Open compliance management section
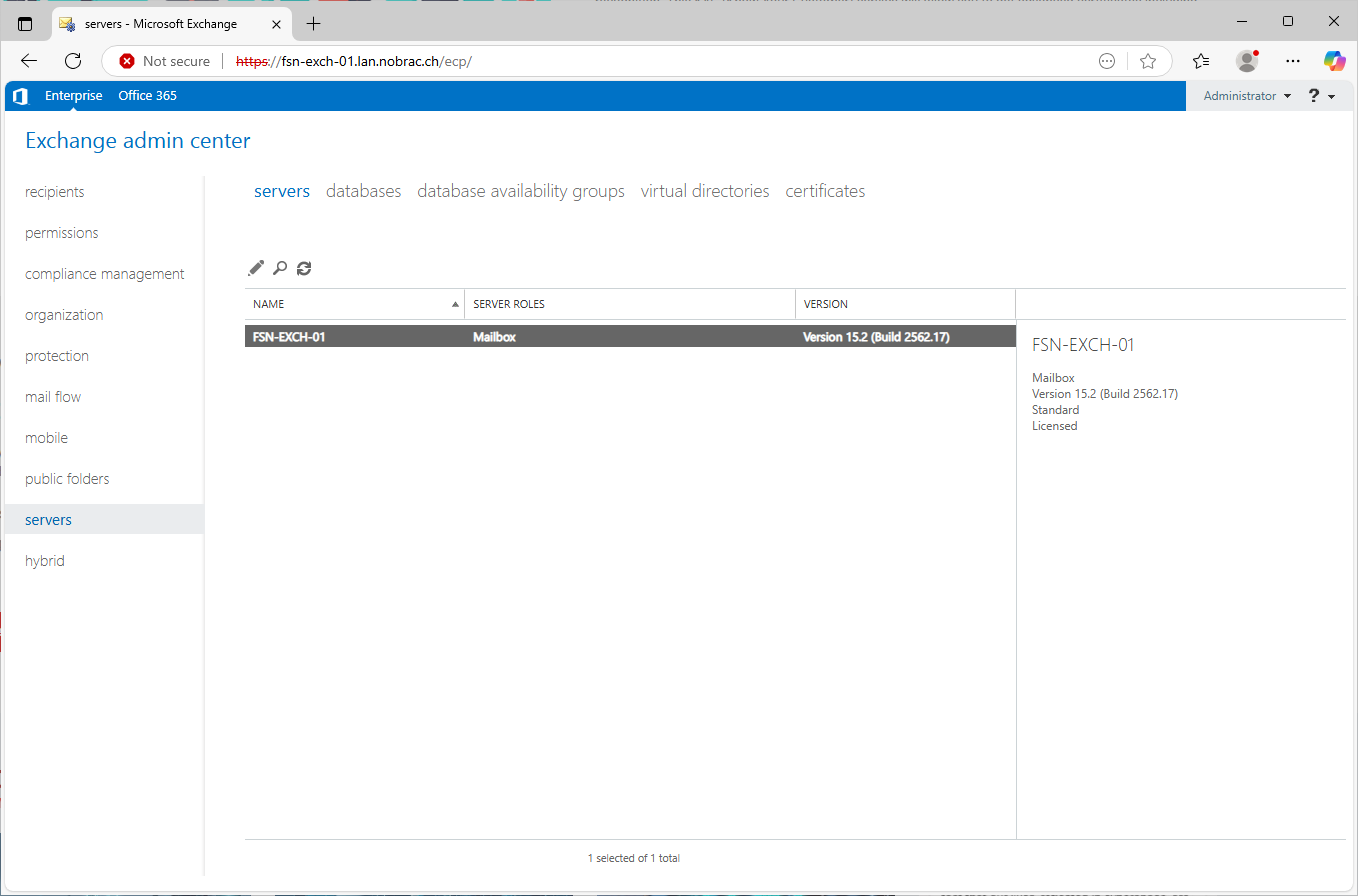Screen dimensions: 1358x896 (104, 274)
